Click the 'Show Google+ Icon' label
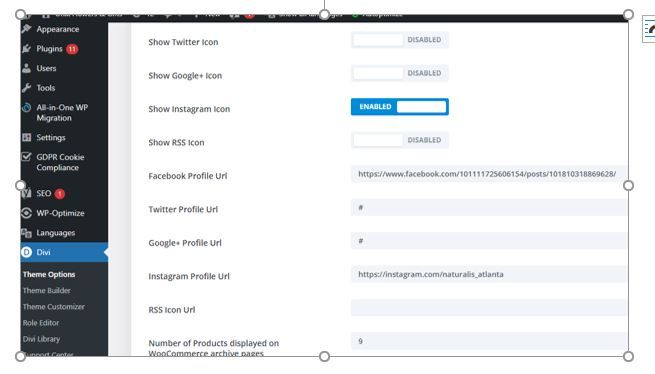This screenshot has height=374, width=655. click(x=185, y=76)
